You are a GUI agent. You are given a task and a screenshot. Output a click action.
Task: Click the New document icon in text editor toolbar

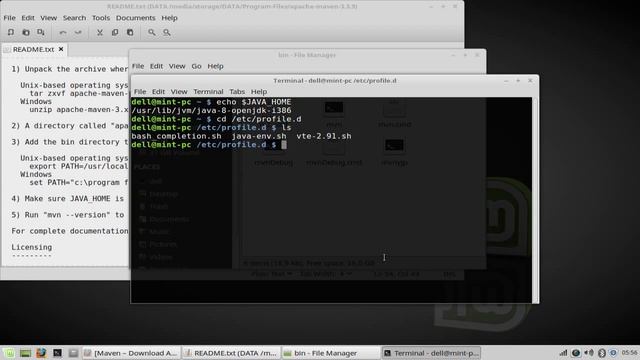[11, 32]
